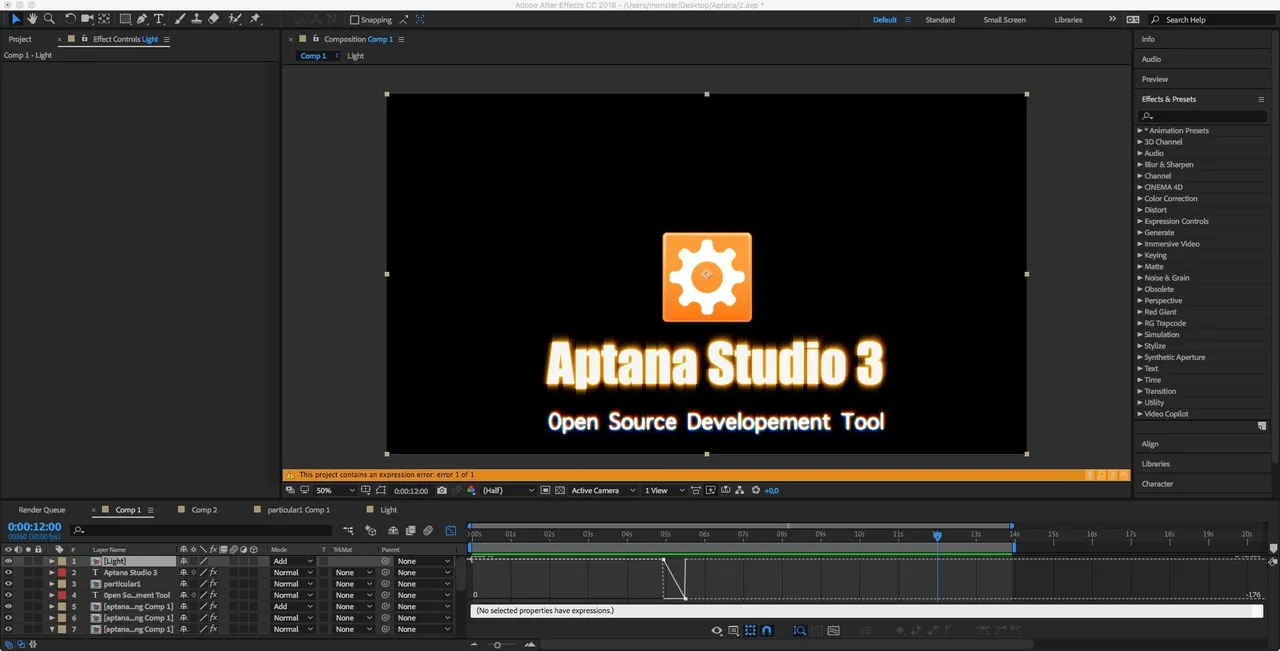Select the Standard workspace
Screen dimensions: 1280x651
click(940, 20)
